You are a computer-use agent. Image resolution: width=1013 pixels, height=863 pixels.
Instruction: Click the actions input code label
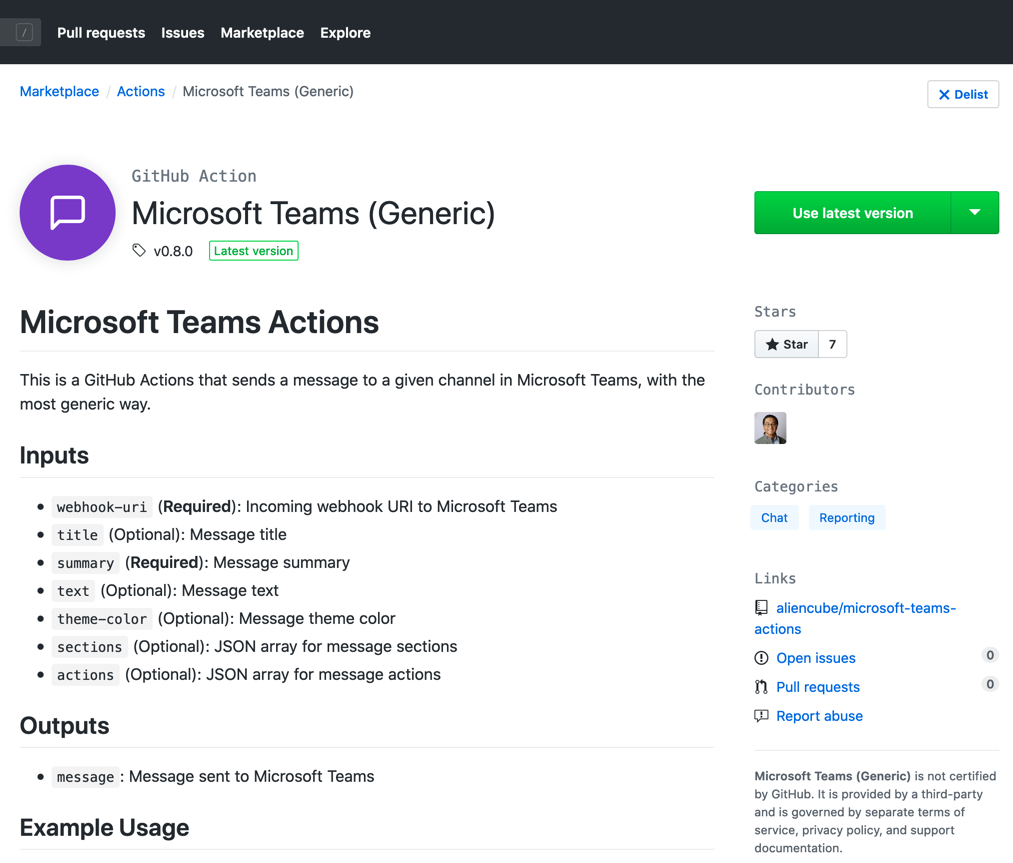click(x=85, y=675)
